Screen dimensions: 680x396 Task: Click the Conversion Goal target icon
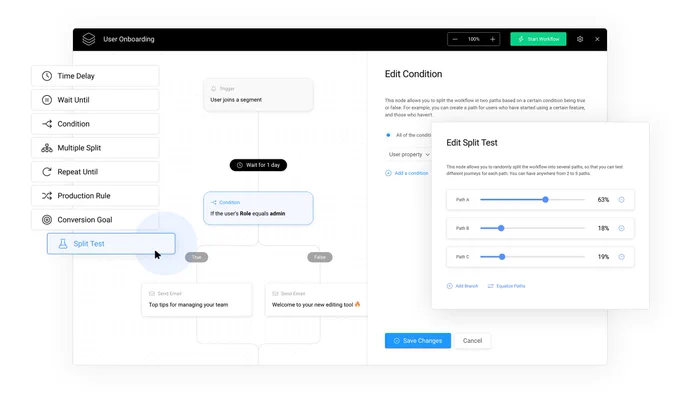47,220
